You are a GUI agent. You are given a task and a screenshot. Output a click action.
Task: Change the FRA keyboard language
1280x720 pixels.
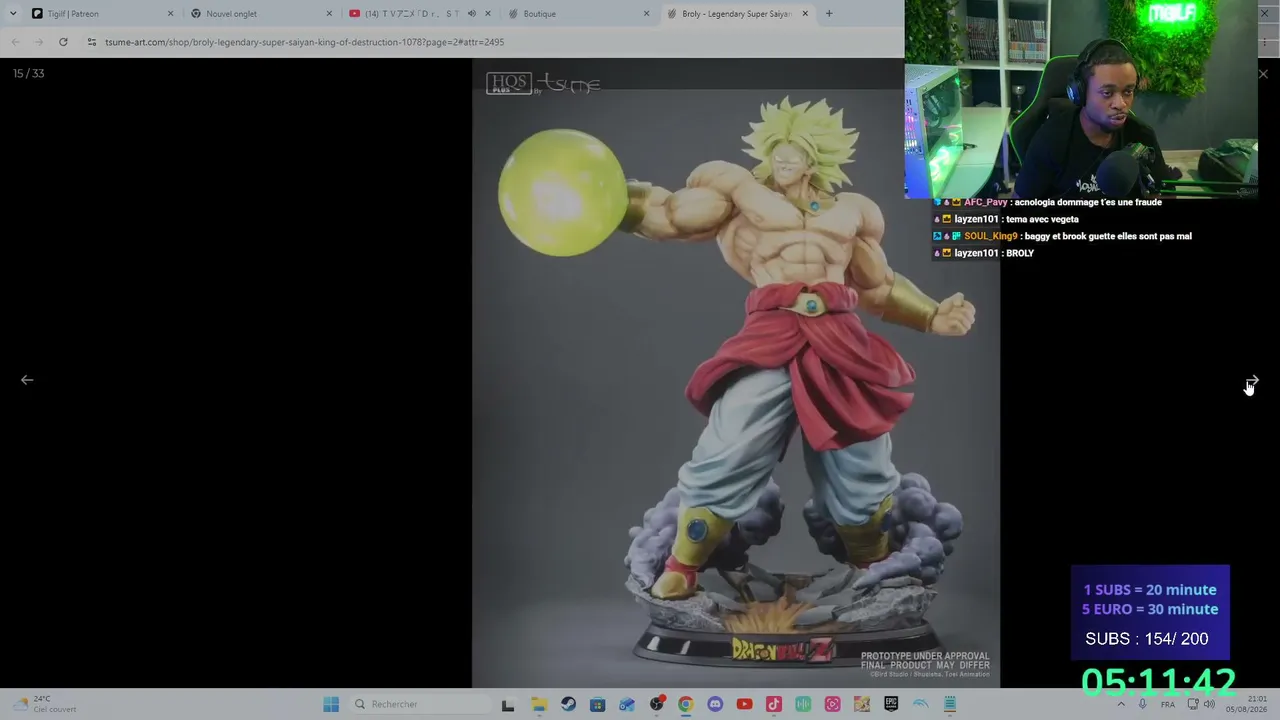1167,704
